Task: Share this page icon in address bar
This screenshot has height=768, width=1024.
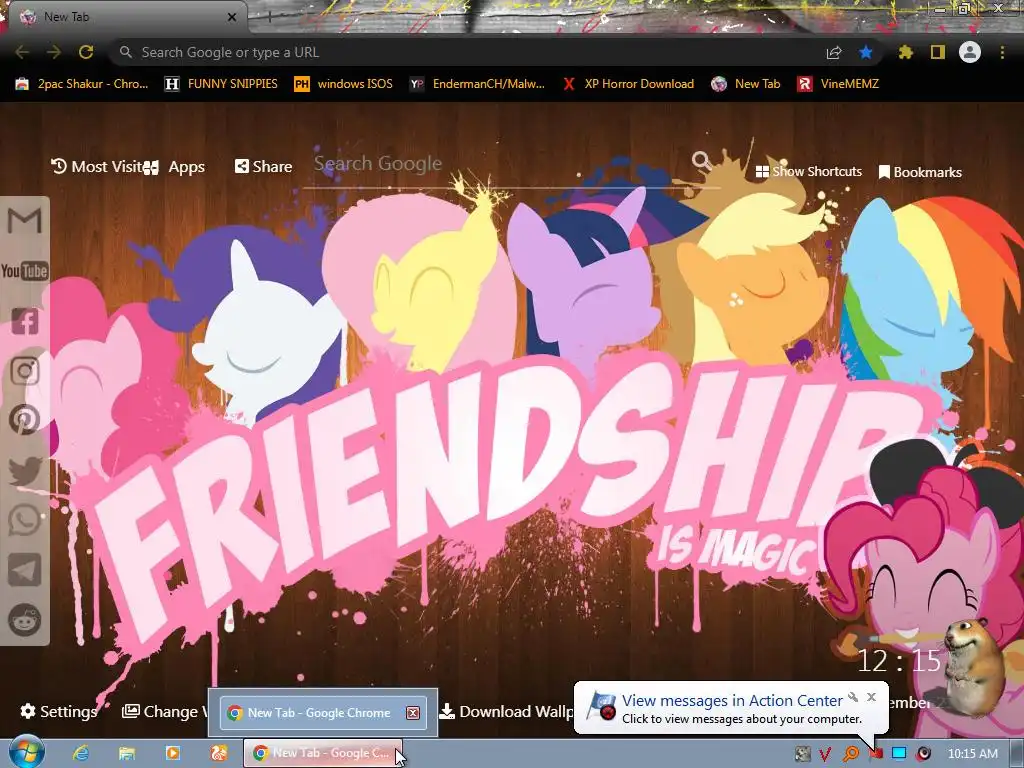Action: 834,53
